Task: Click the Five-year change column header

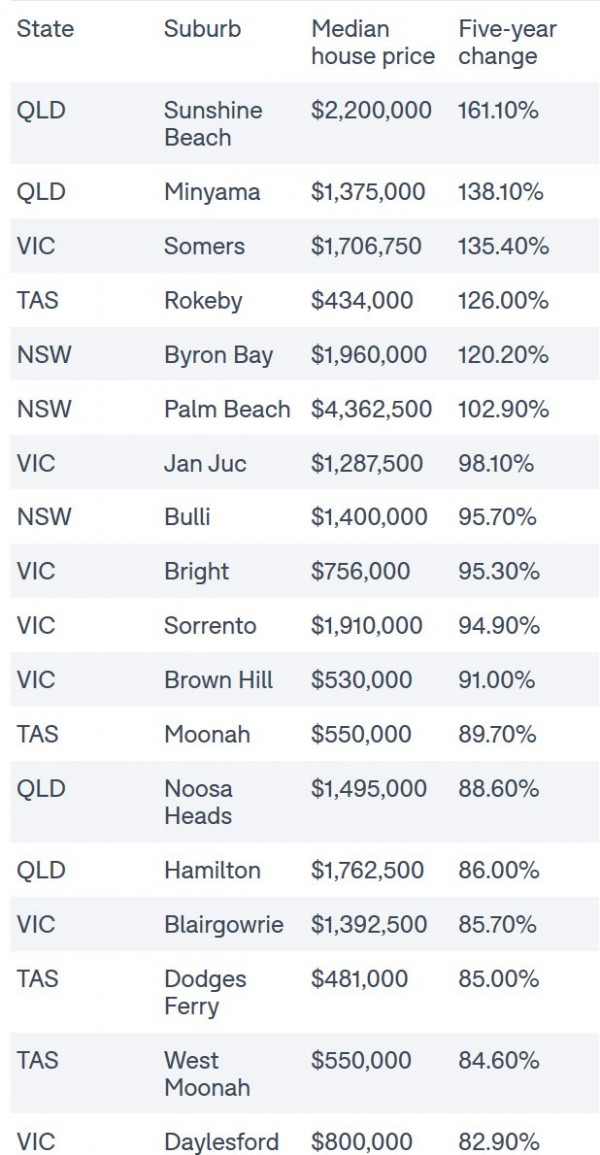Action: click(x=507, y=43)
